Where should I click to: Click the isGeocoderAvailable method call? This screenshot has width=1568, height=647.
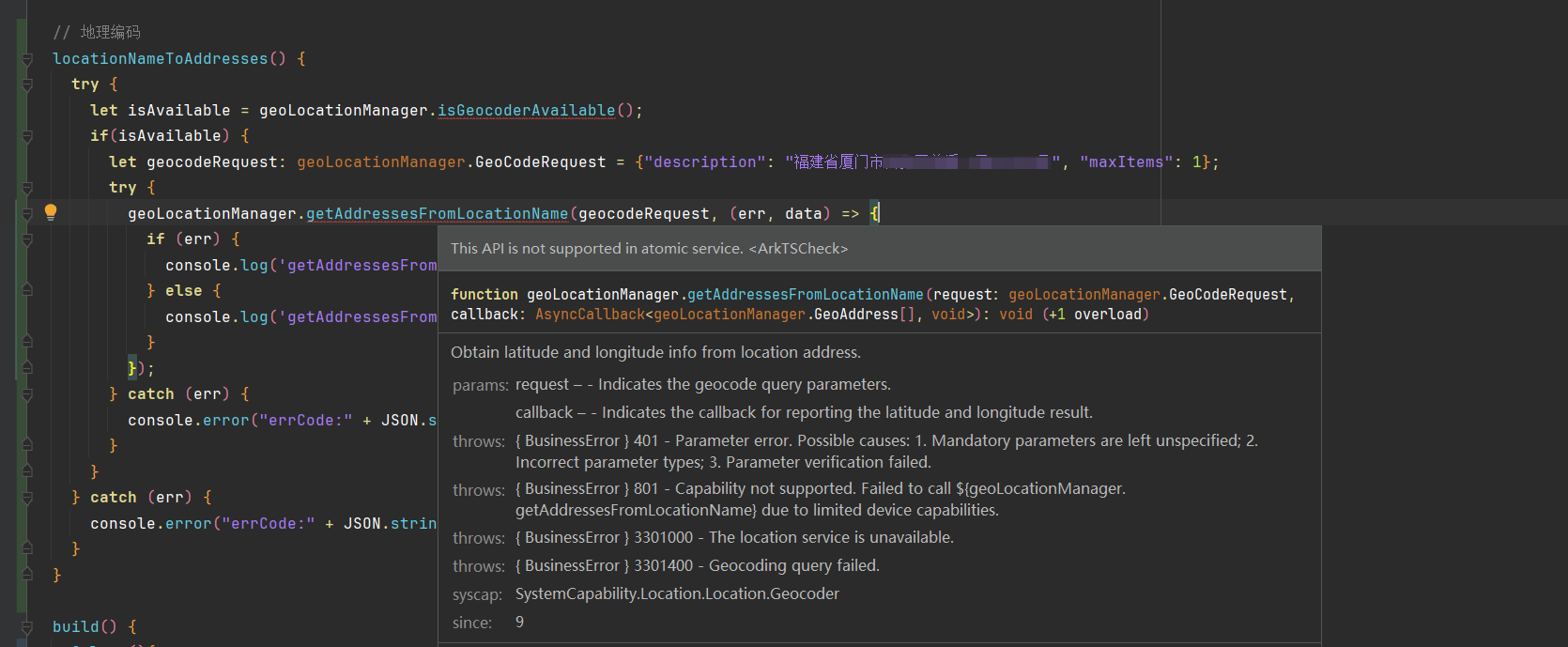[527, 111]
